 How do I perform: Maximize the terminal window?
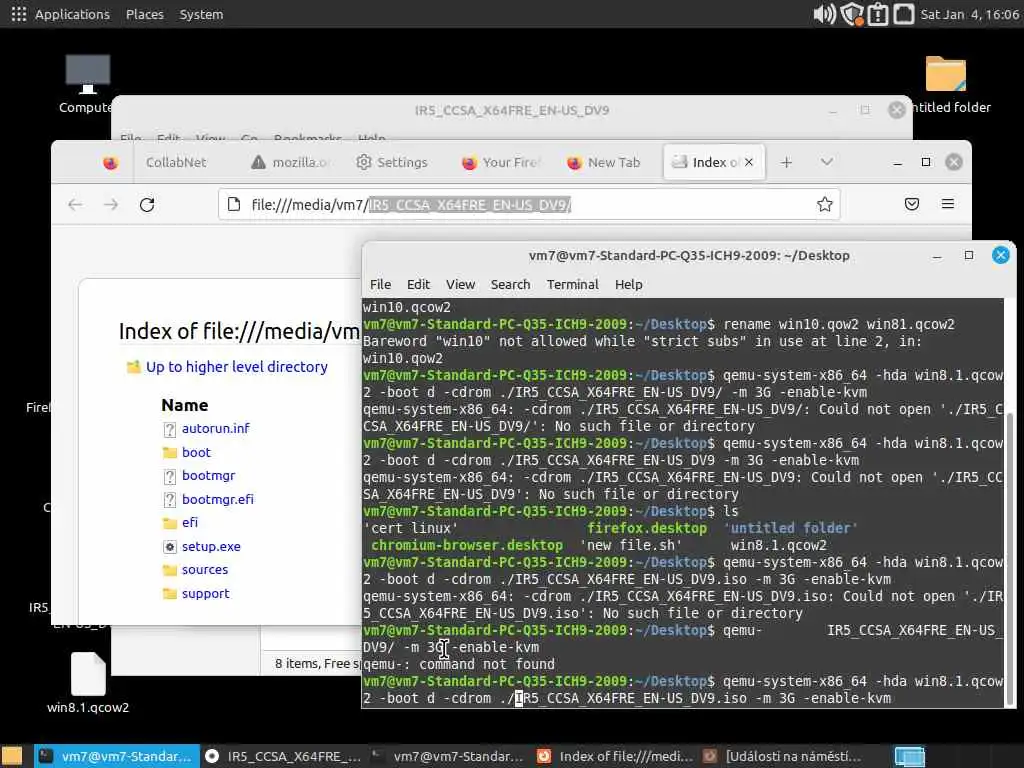(968, 255)
